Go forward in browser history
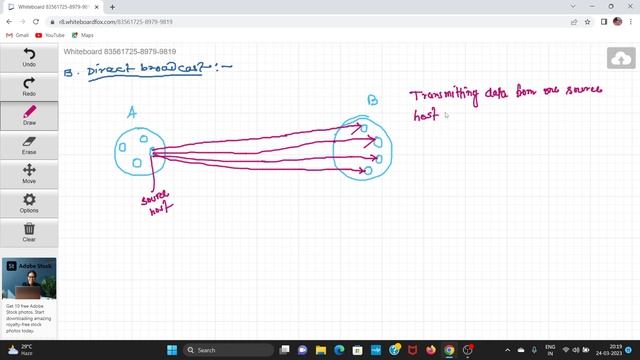 [x=22, y=22]
